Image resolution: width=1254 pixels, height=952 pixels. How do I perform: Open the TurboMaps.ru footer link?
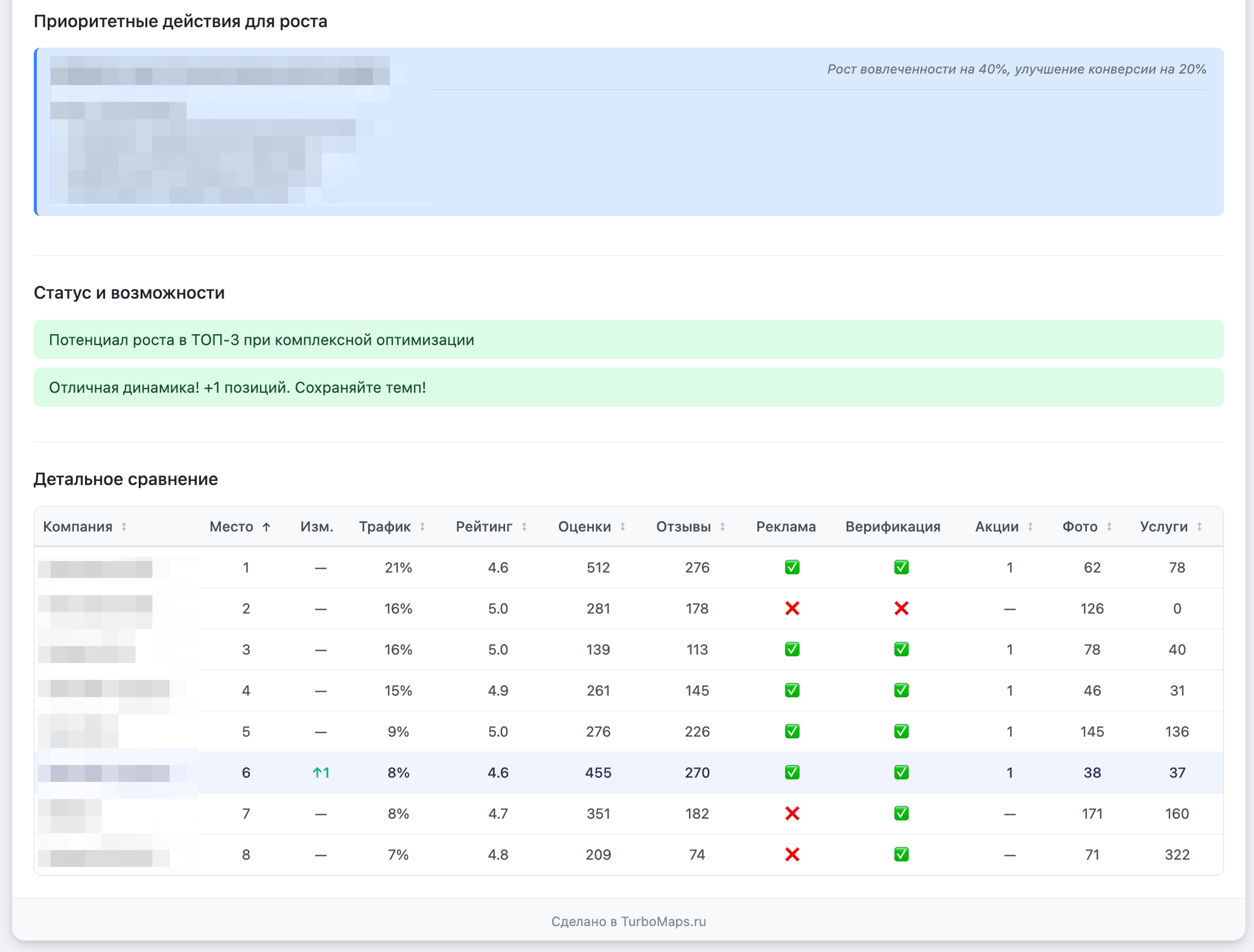click(x=663, y=921)
